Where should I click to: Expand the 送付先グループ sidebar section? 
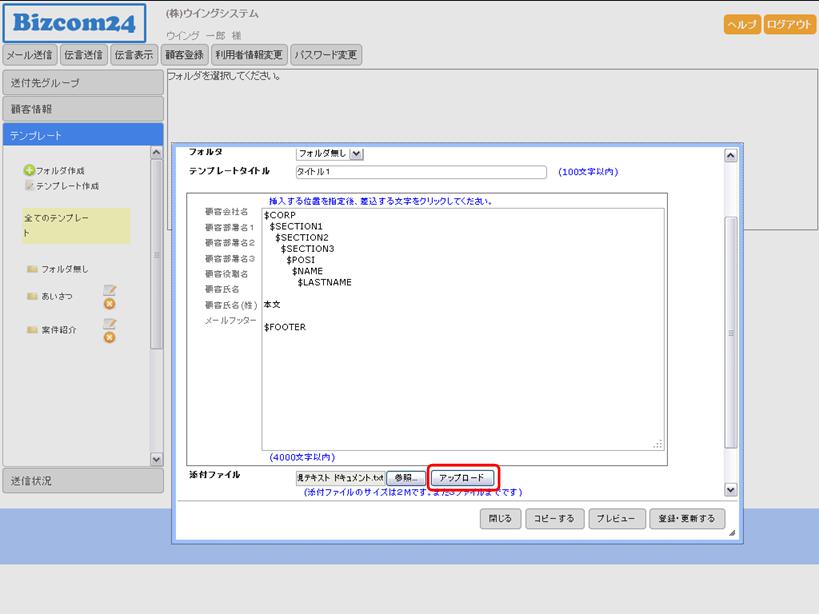point(82,83)
